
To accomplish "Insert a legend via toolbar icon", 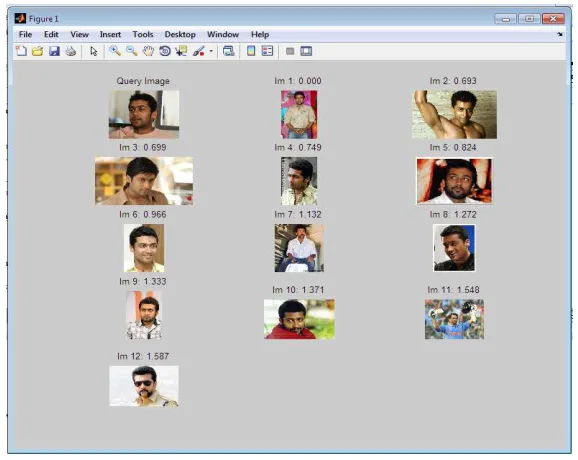I will 268,51.
